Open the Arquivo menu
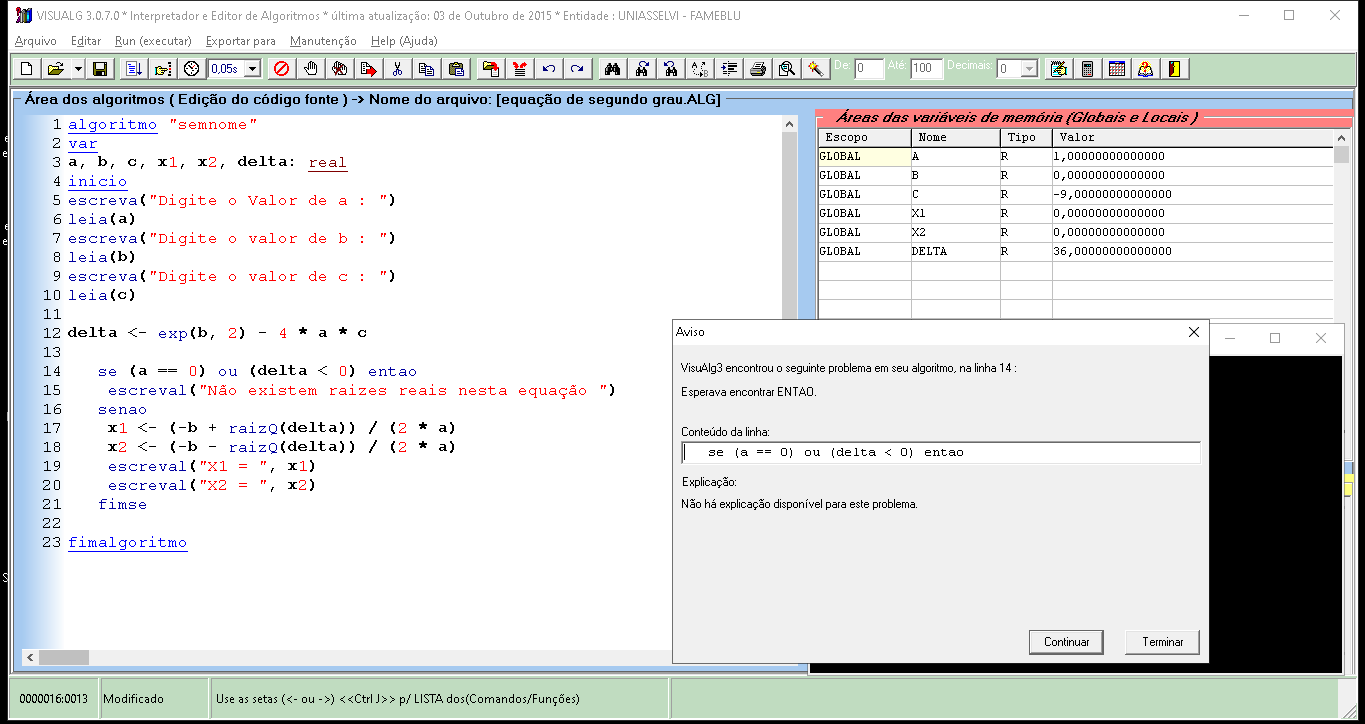Screen dimensions: 1365x724 pyautogui.click(x=36, y=41)
